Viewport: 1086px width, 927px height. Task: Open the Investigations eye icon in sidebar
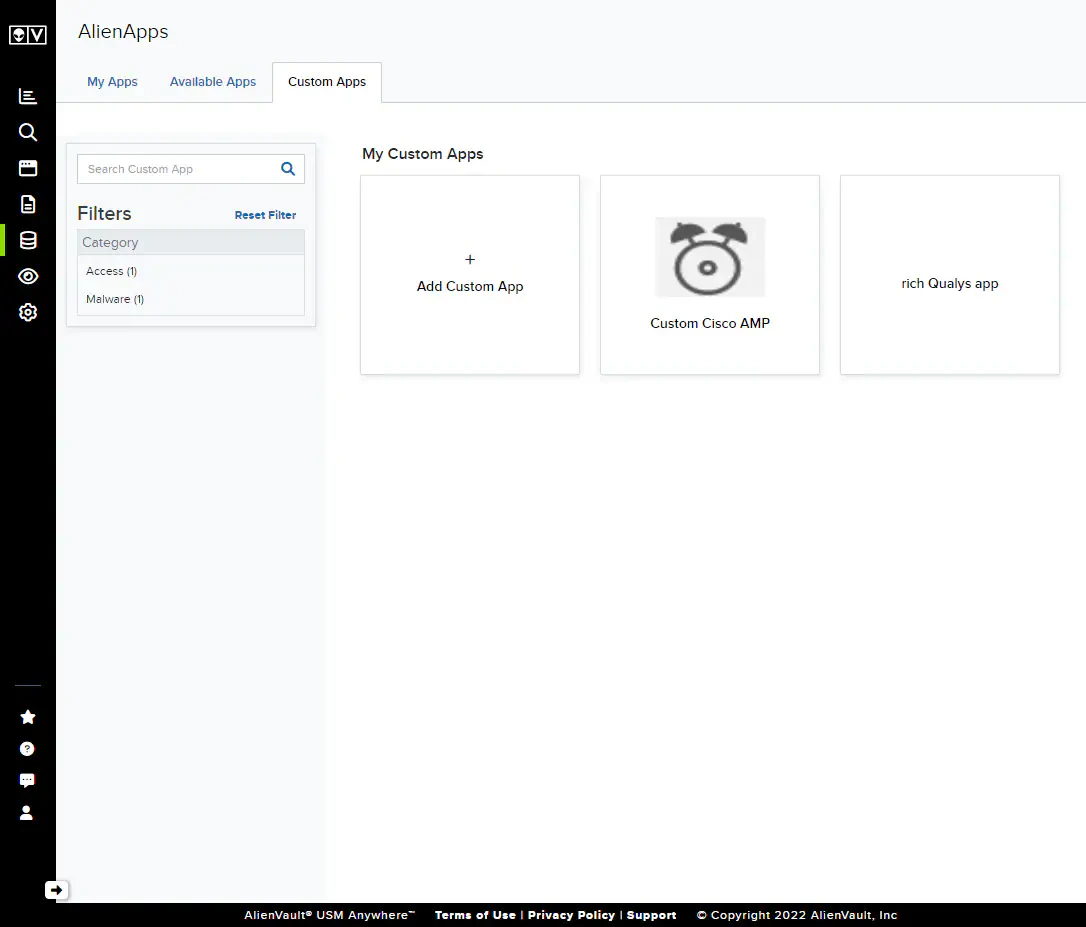coord(28,276)
